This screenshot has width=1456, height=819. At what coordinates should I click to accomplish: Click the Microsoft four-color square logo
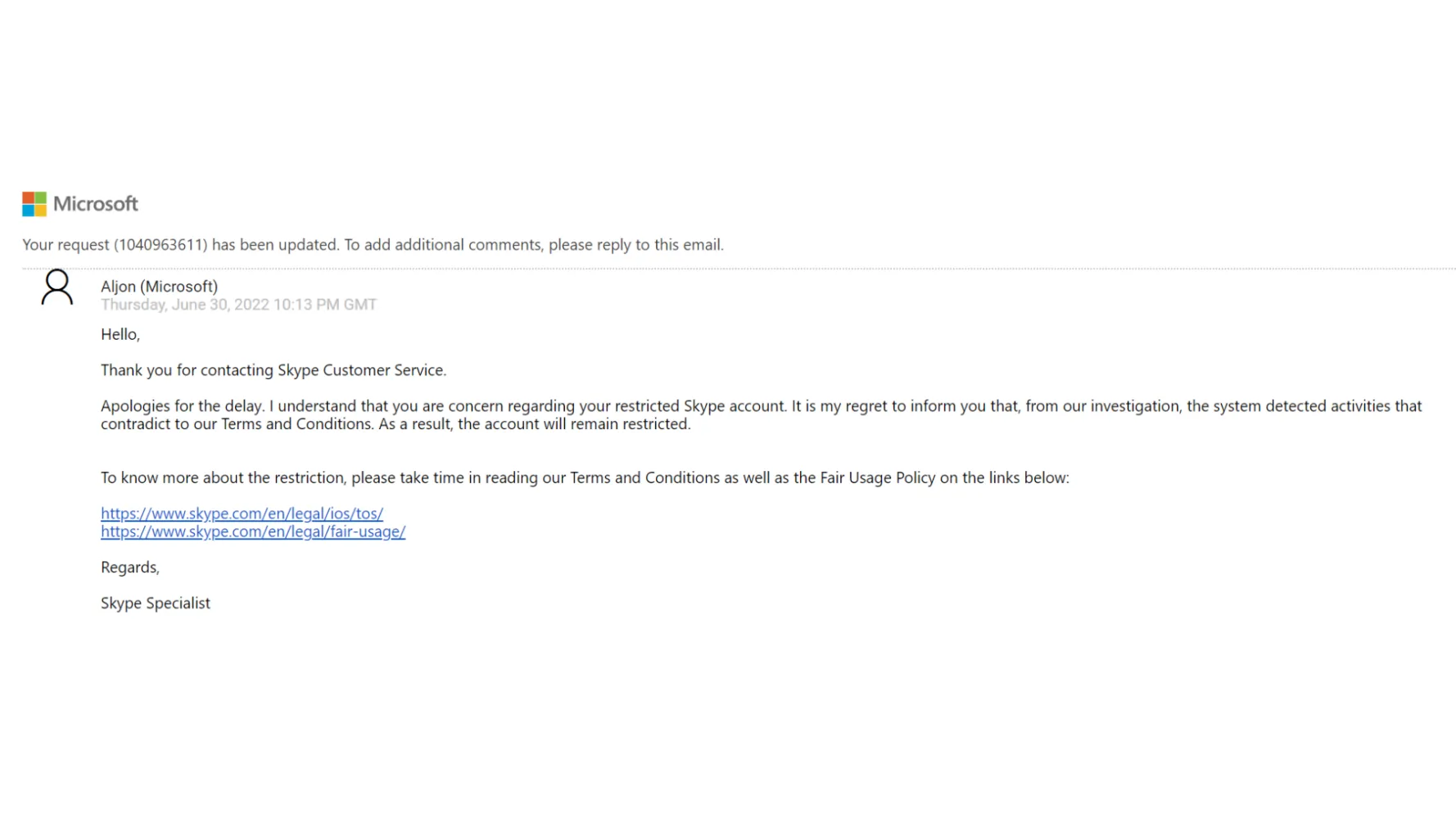coord(34,204)
